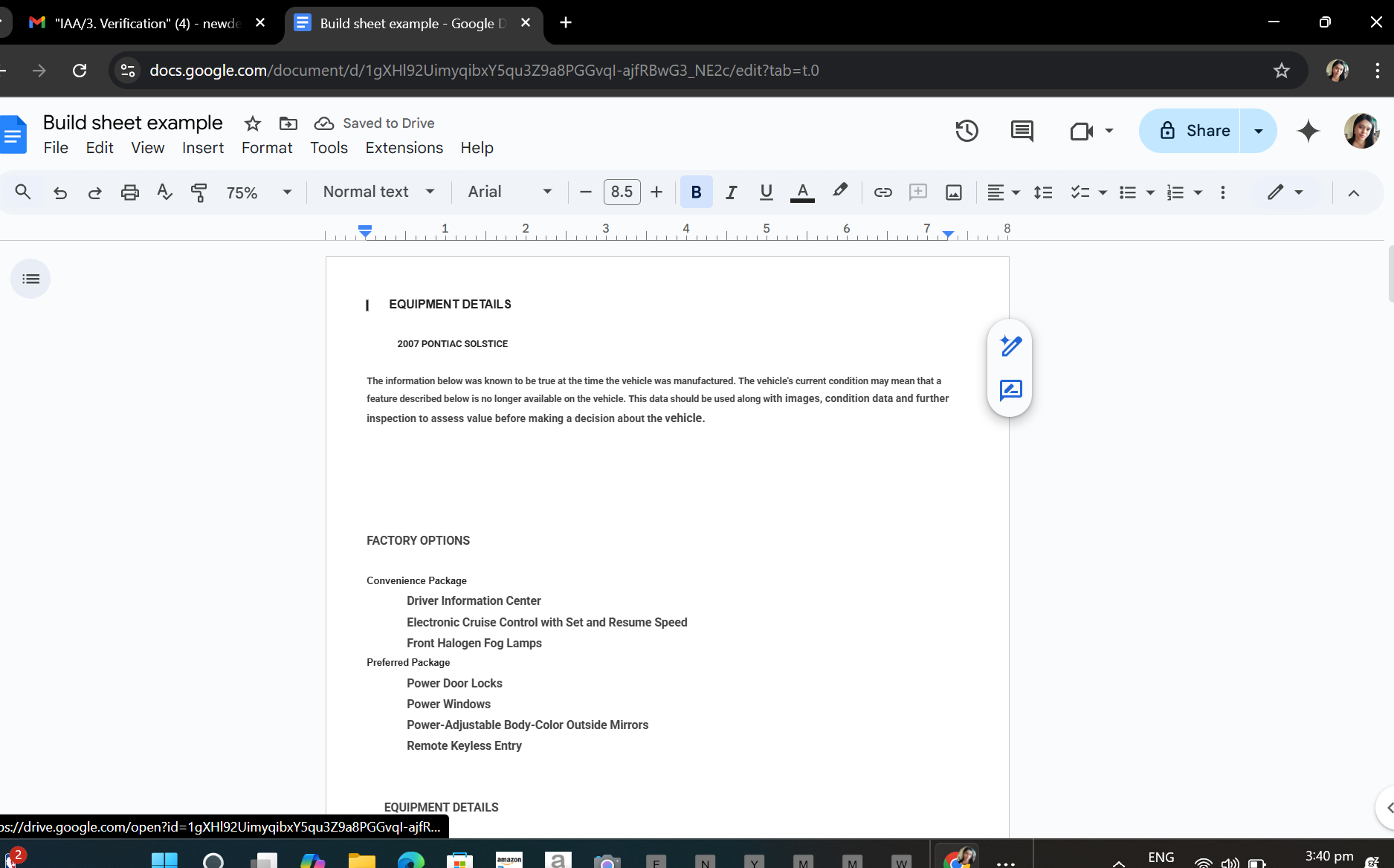The width and height of the screenshot is (1394, 868).
Task: Open the File menu
Action: point(56,148)
